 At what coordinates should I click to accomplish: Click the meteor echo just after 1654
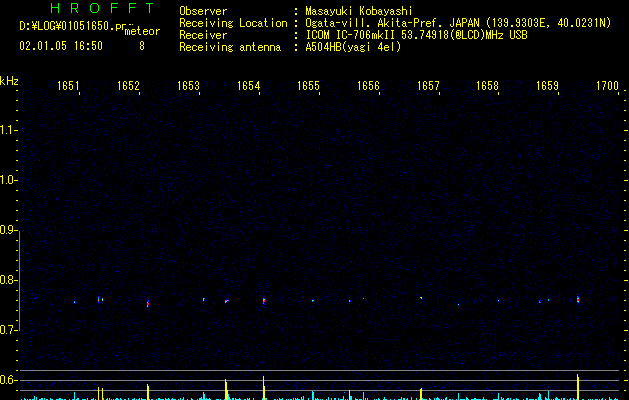click(264, 301)
